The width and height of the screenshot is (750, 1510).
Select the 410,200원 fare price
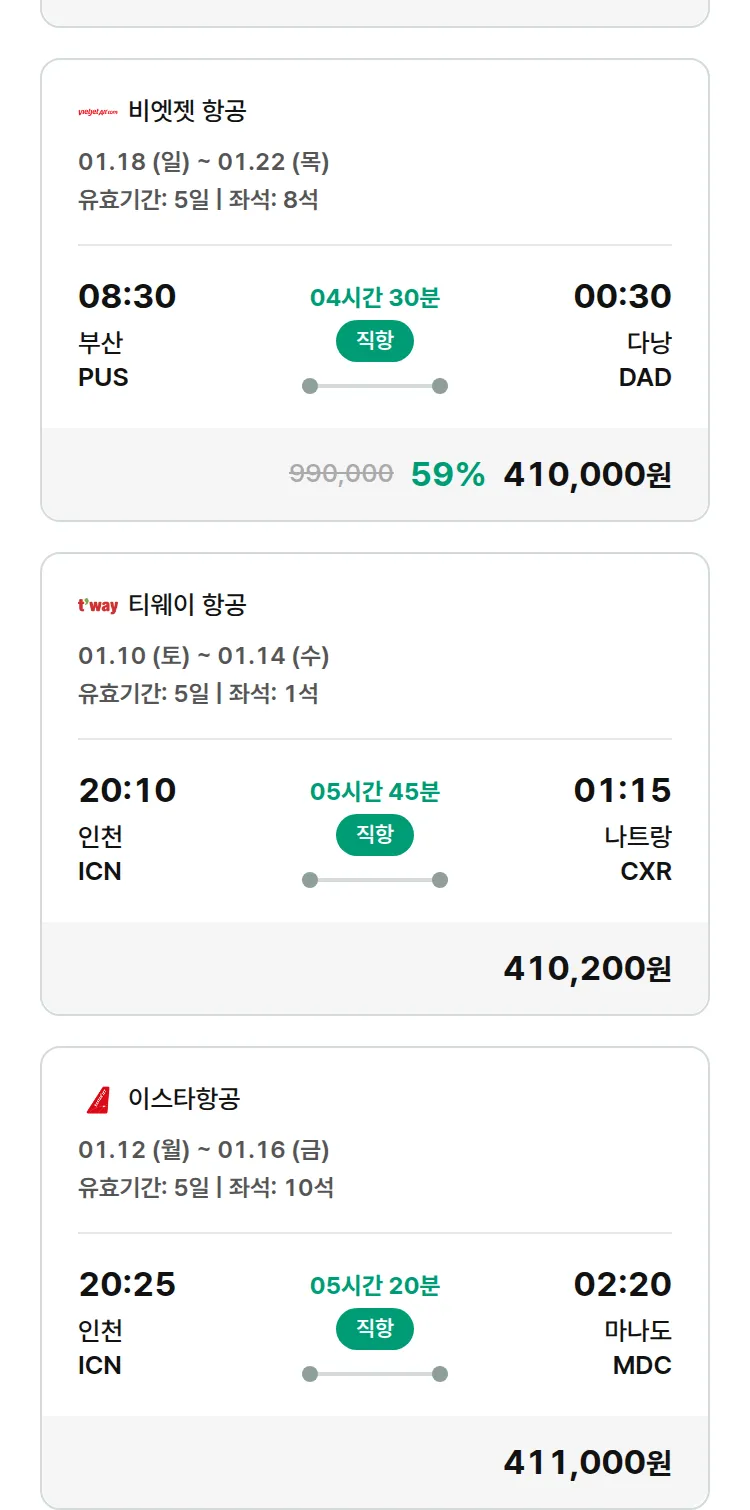pyautogui.click(x=587, y=969)
